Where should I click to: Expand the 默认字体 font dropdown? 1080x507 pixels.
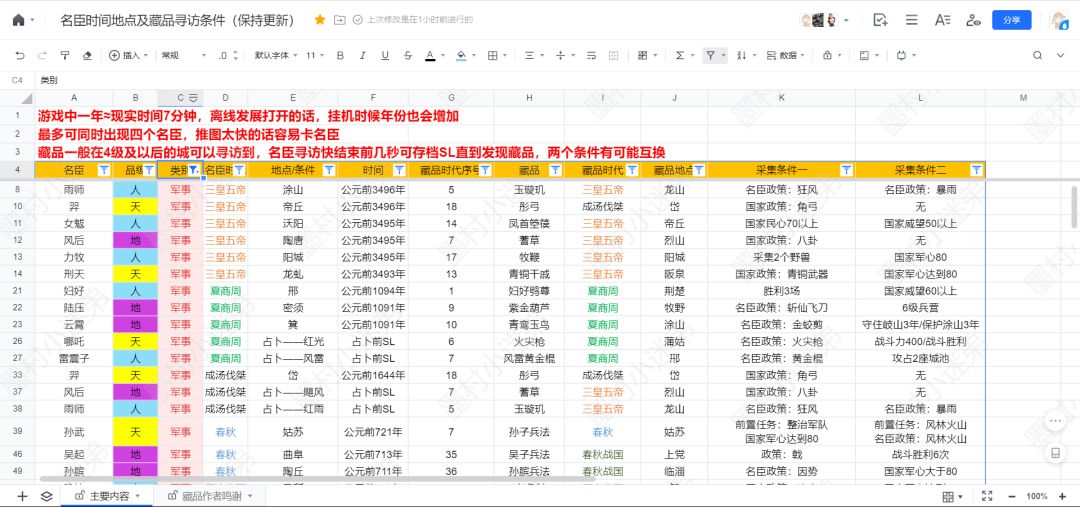[x=276, y=56]
